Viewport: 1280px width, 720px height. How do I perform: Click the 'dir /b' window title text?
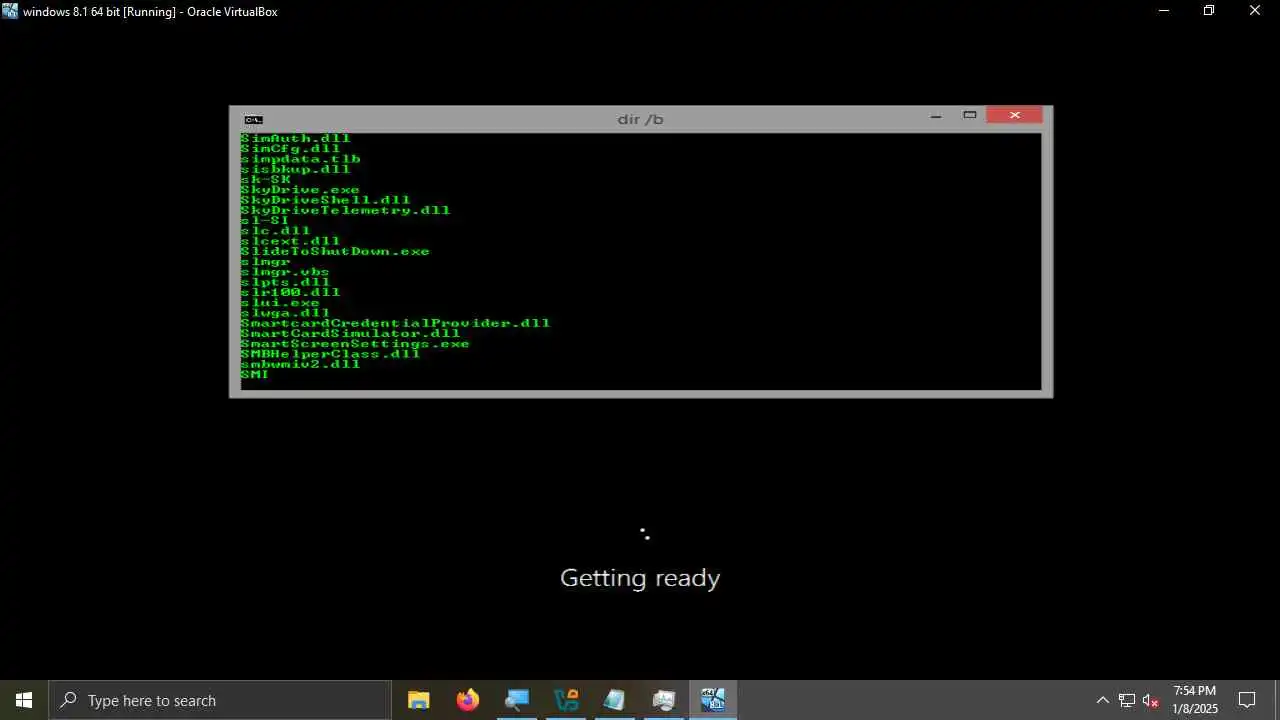coord(640,119)
